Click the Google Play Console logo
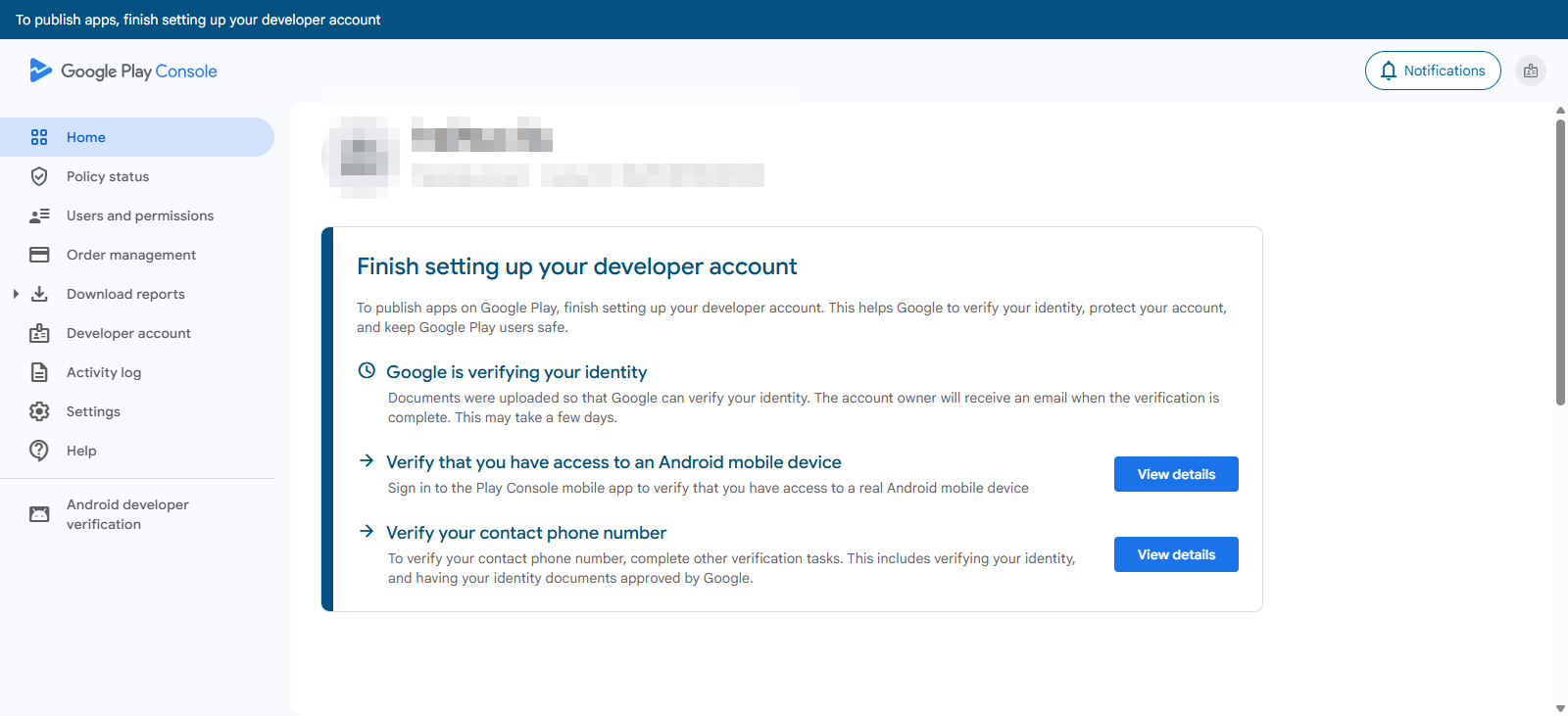This screenshot has height=716, width=1568. tap(123, 71)
